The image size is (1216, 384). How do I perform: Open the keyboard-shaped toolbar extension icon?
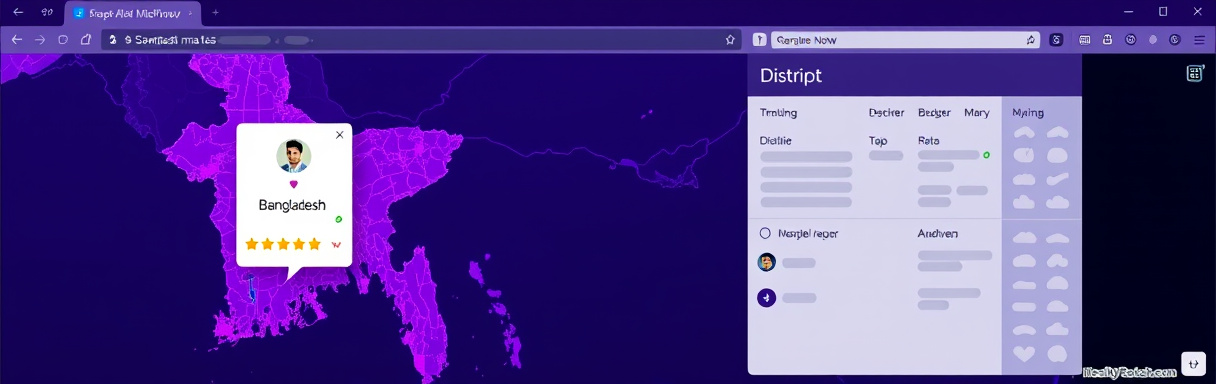point(1085,40)
